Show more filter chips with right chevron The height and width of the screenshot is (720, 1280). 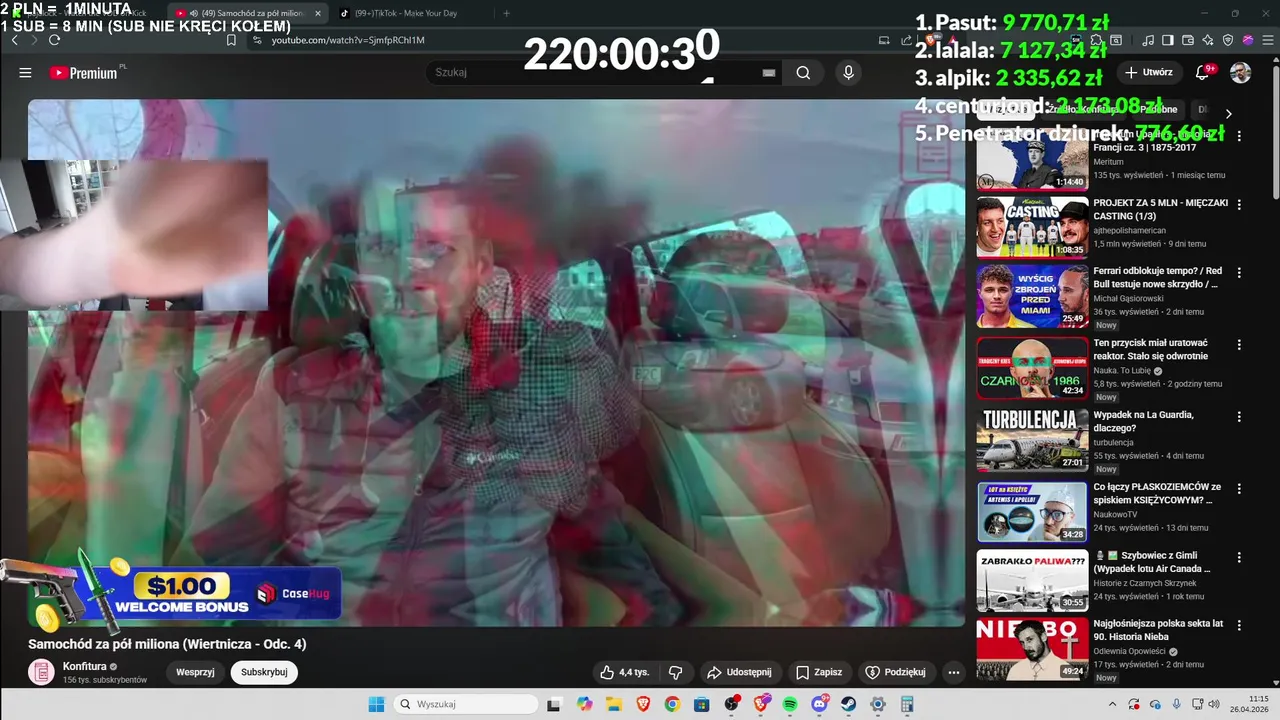1229,114
